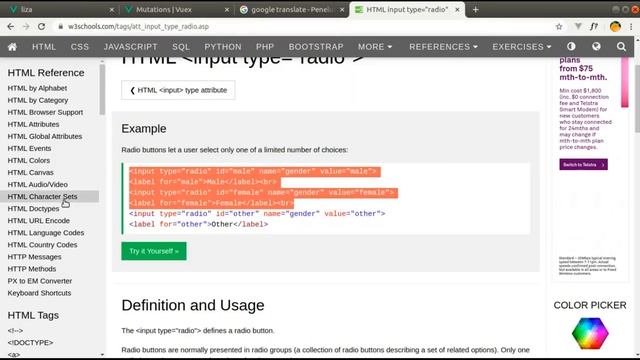This screenshot has width=640, height=360.
Task: Switch to the liza tab
Action: pyautogui.click(x=60, y=9)
